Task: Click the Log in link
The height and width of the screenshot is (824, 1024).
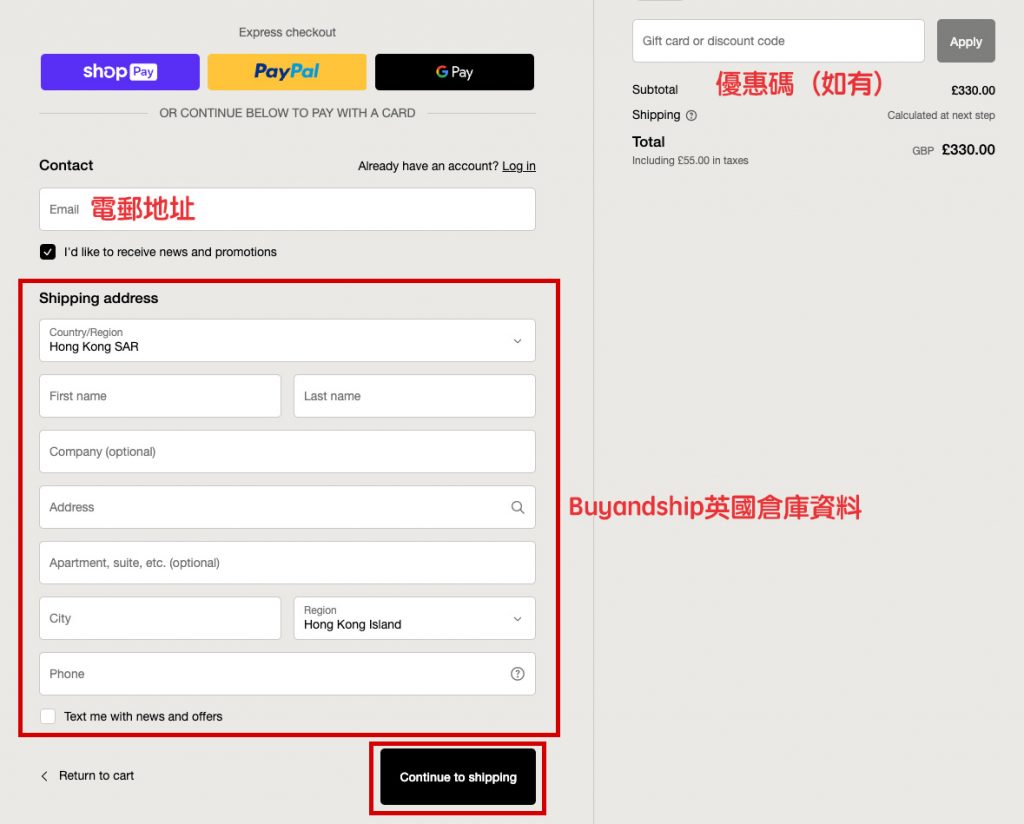Action: click(518, 166)
